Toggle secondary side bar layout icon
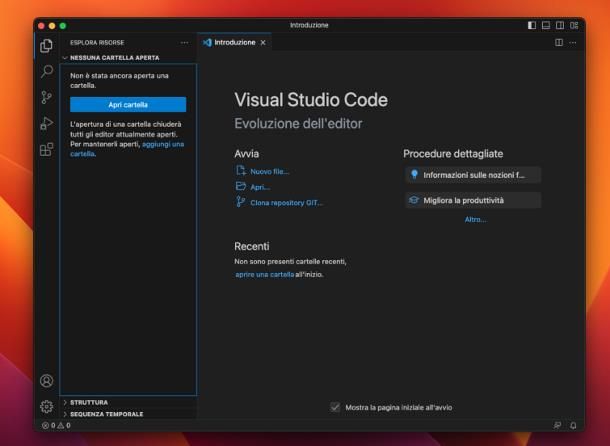Viewport: 610px width, 446px height. [560, 25]
